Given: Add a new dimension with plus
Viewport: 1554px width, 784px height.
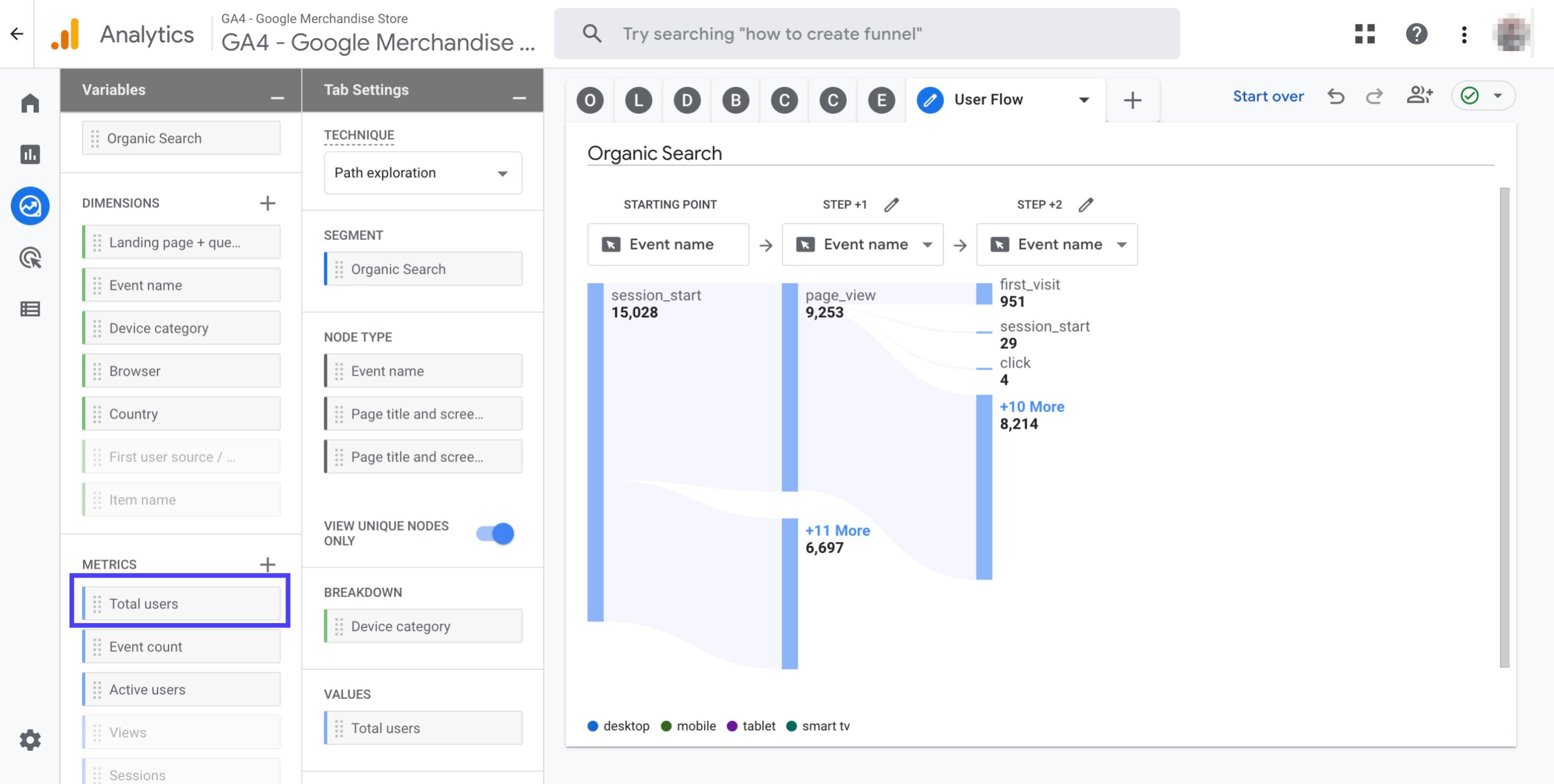Looking at the screenshot, I should [267, 203].
